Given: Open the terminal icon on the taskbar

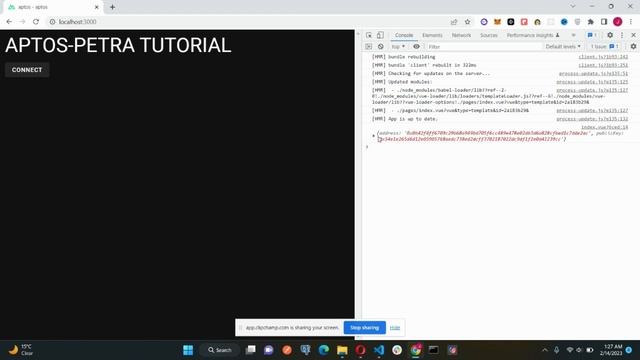Looking at the screenshot, I should pyautogui.click(x=433, y=350).
